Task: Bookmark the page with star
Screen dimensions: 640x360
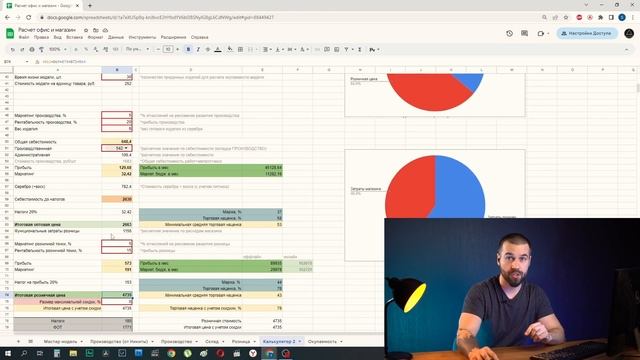Action: click(566, 18)
